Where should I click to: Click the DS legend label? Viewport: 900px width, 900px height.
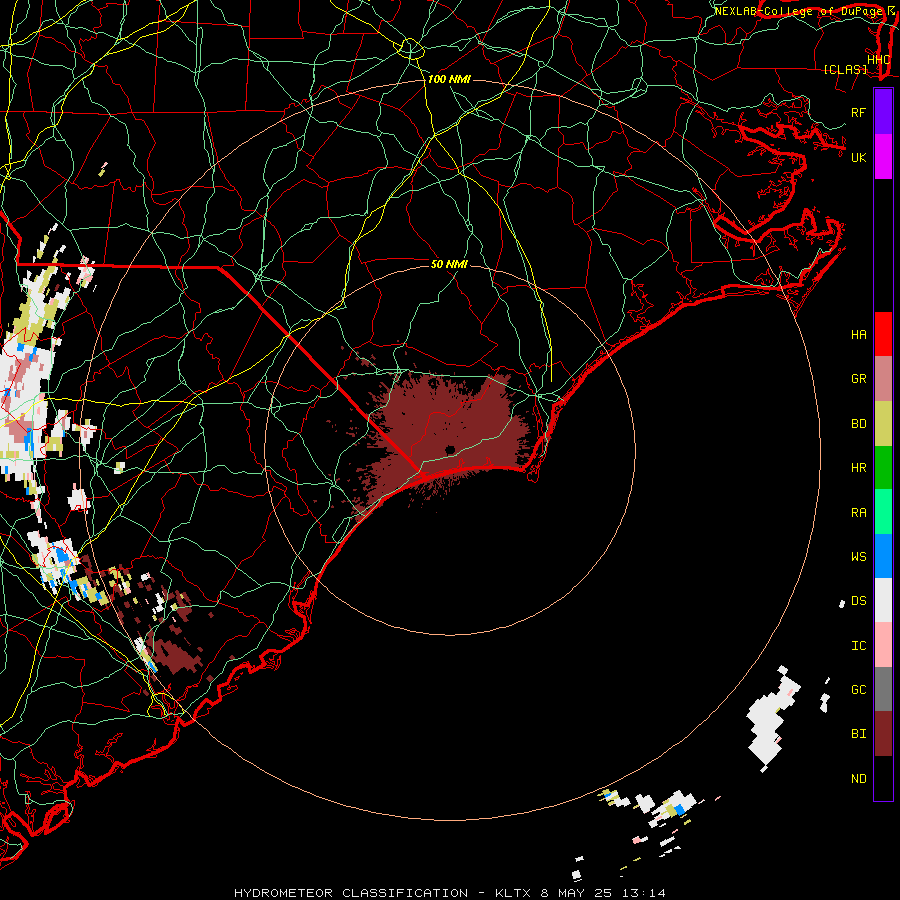coord(859,601)
